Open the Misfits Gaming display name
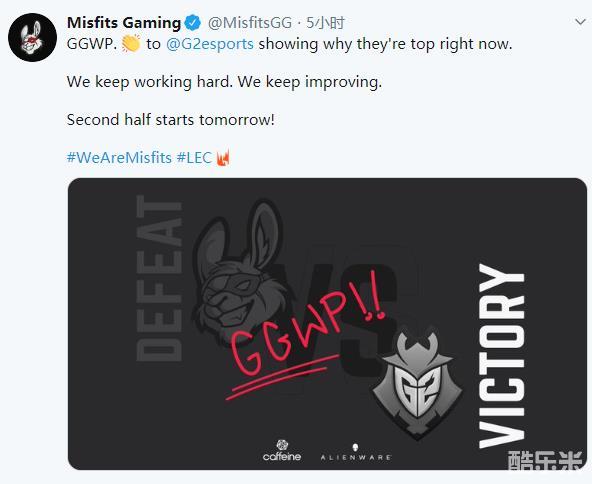Image resolution: width=592 pixels, height=484 pixels. tap(124, 23)
